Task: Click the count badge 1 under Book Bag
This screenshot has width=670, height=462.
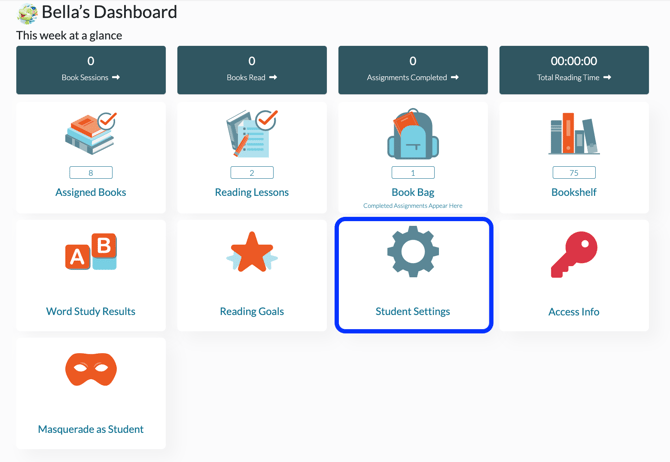Action: click(413, 173)
